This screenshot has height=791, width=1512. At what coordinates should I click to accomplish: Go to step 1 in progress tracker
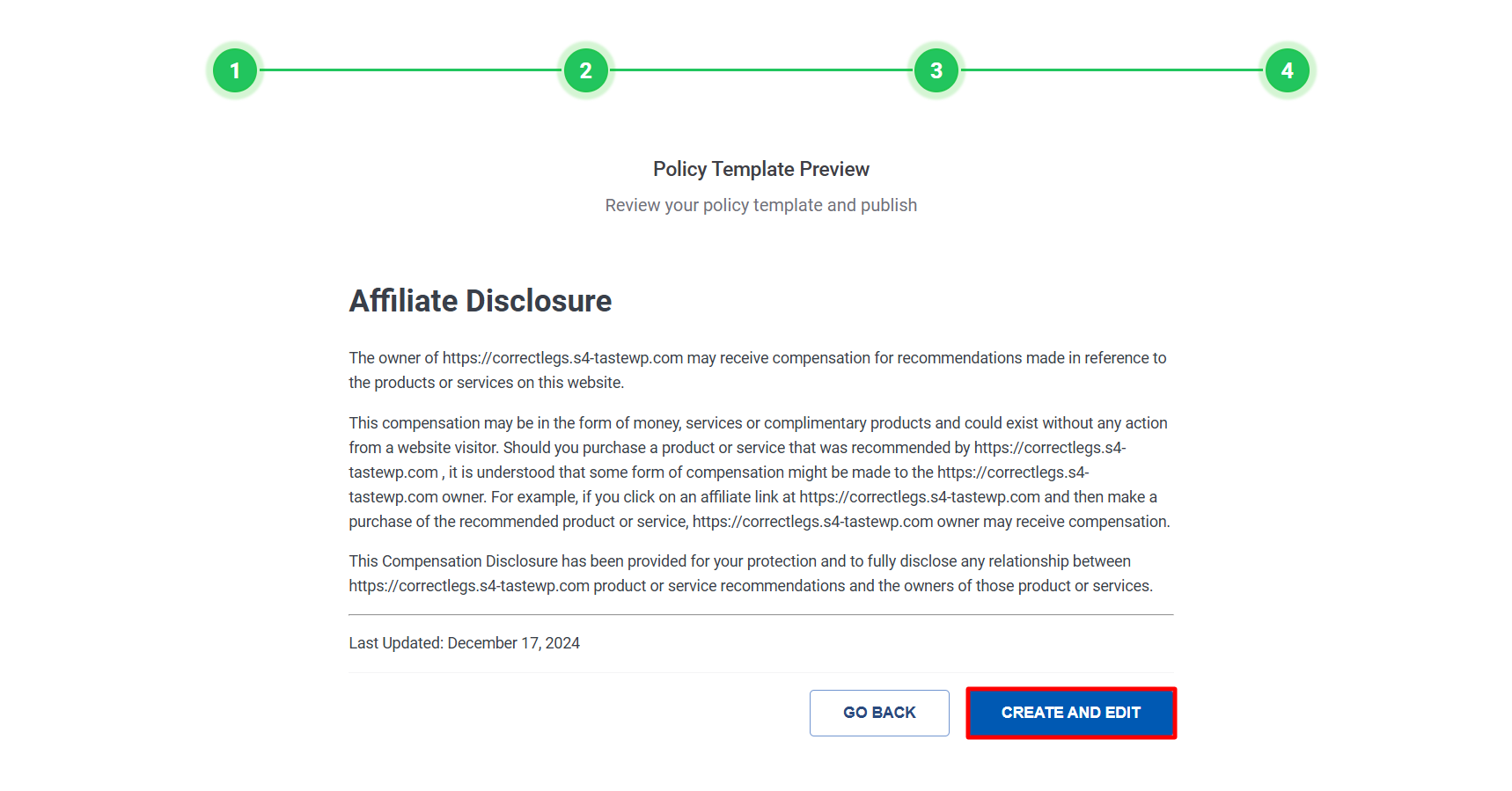(x=235, y=70)
